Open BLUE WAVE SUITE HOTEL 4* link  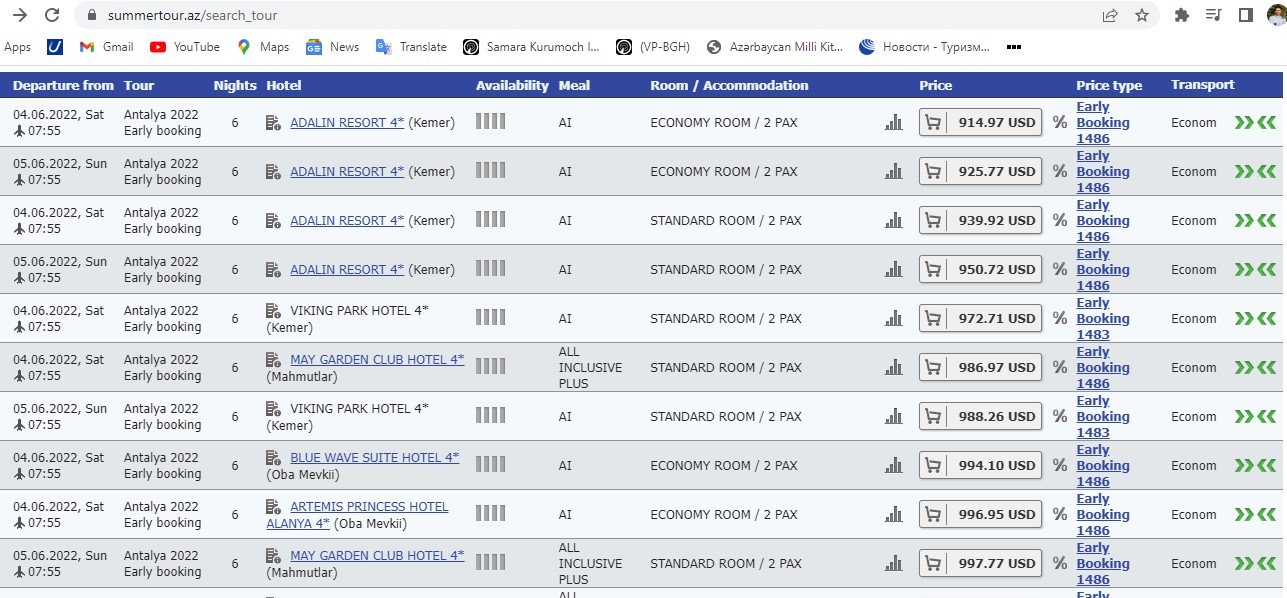click(374, 457)
